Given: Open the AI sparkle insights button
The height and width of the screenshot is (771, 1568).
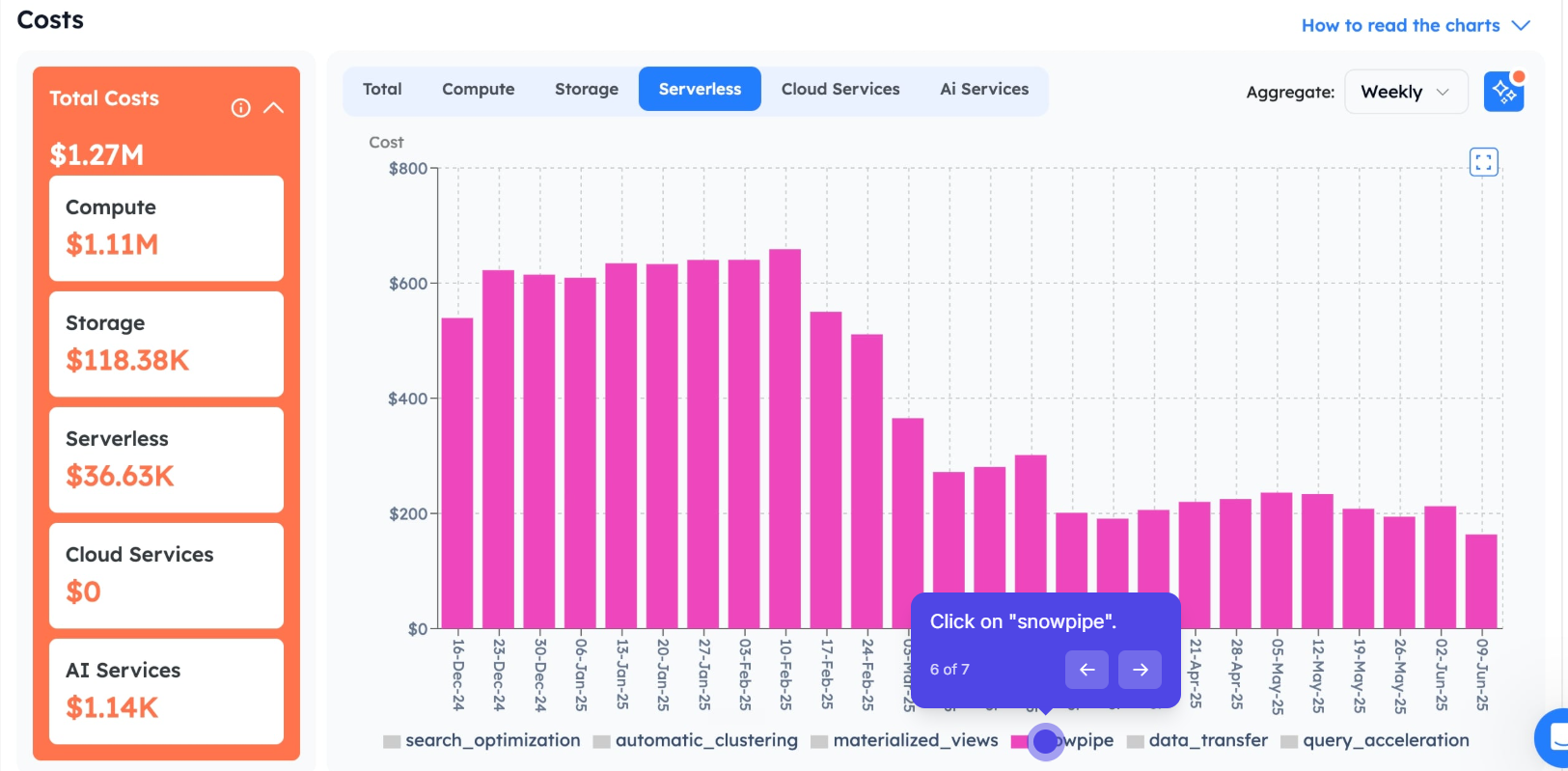Looking at the screenshot, I should click(x=1503, y=92).
